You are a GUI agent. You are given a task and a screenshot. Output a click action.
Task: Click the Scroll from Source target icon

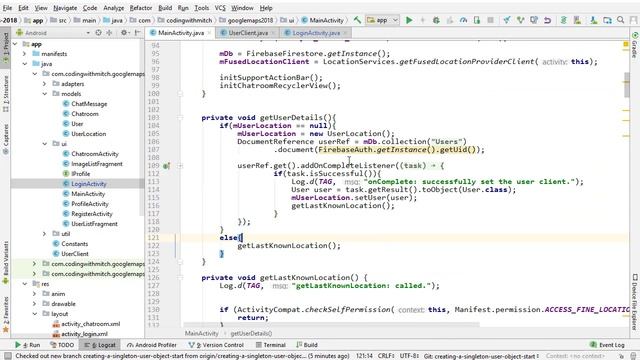pos(98,33)
